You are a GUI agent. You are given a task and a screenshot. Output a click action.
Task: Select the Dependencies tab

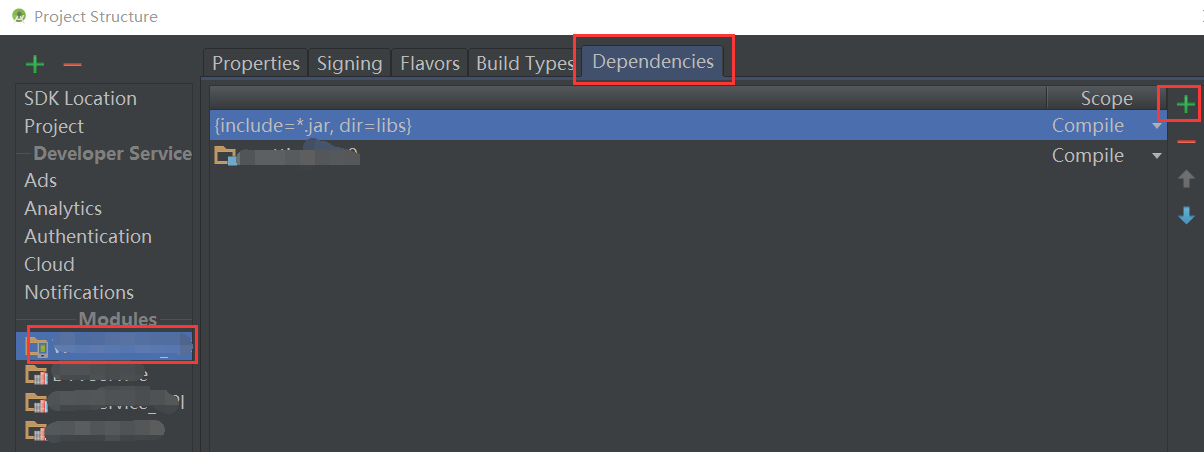coord(653,61)
